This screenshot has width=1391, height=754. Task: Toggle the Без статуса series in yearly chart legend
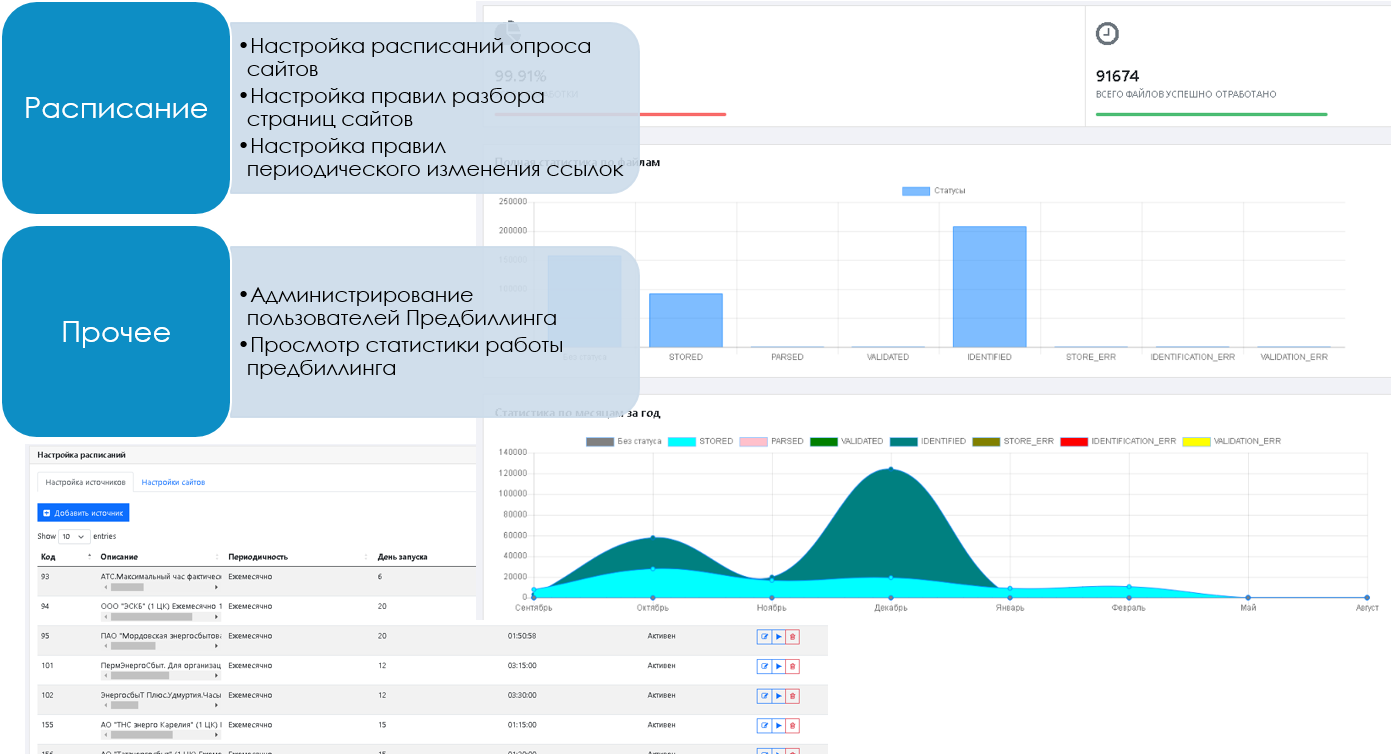pyautogui.click(x=624, y=441)
